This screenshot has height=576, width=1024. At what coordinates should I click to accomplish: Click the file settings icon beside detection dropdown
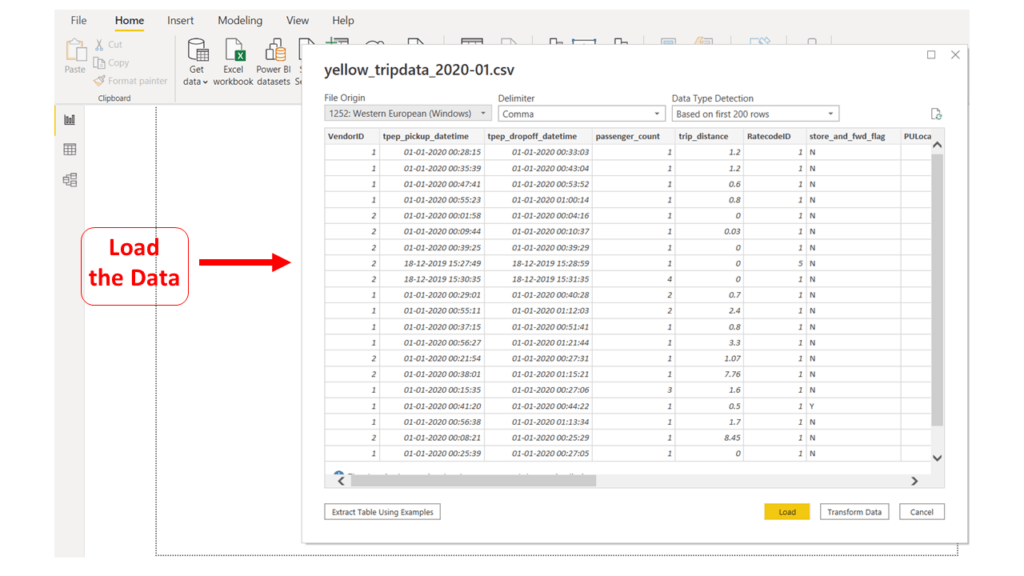point(936,114)
